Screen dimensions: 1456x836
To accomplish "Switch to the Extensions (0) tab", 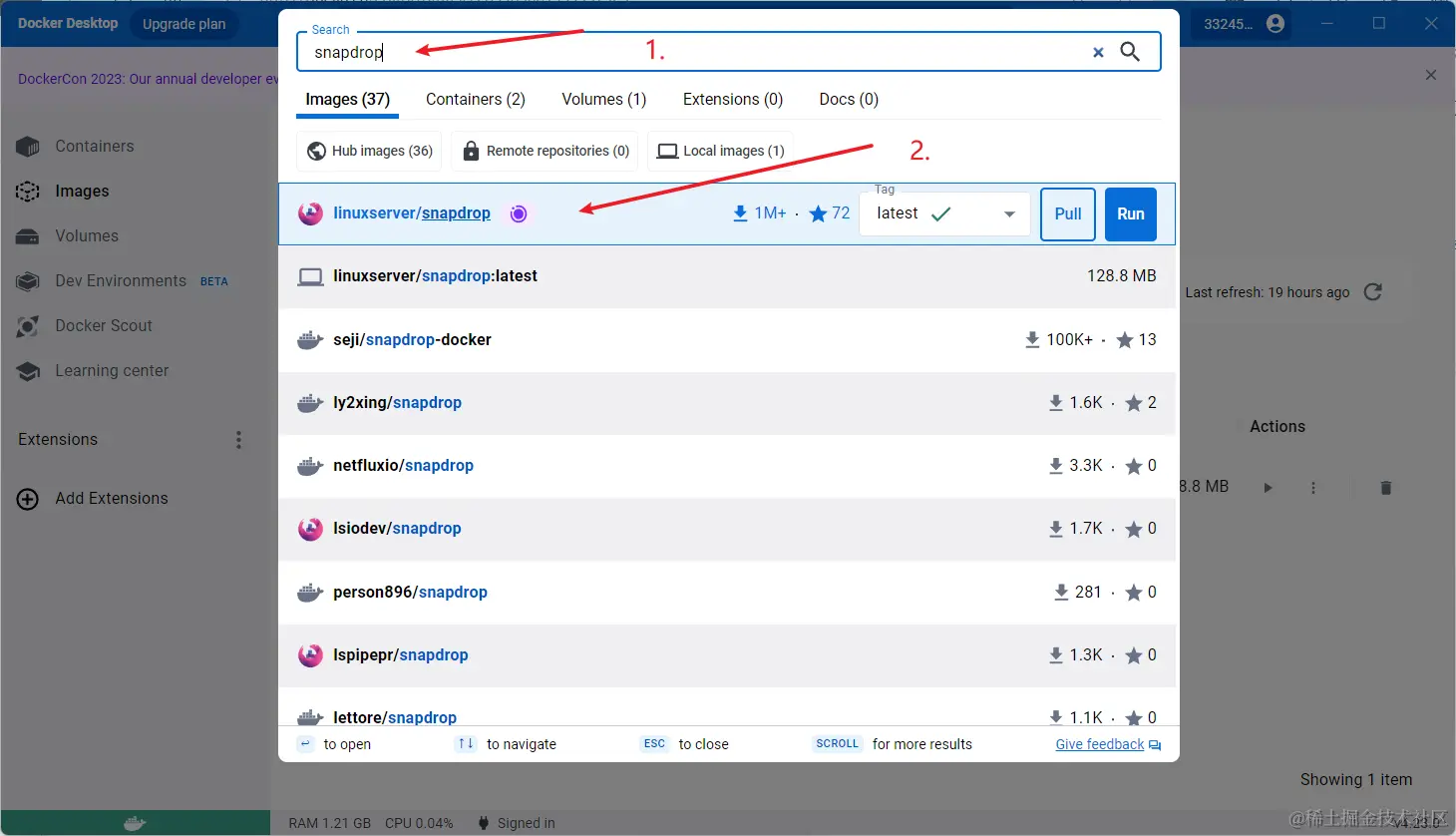I will [x=733, y=100].
